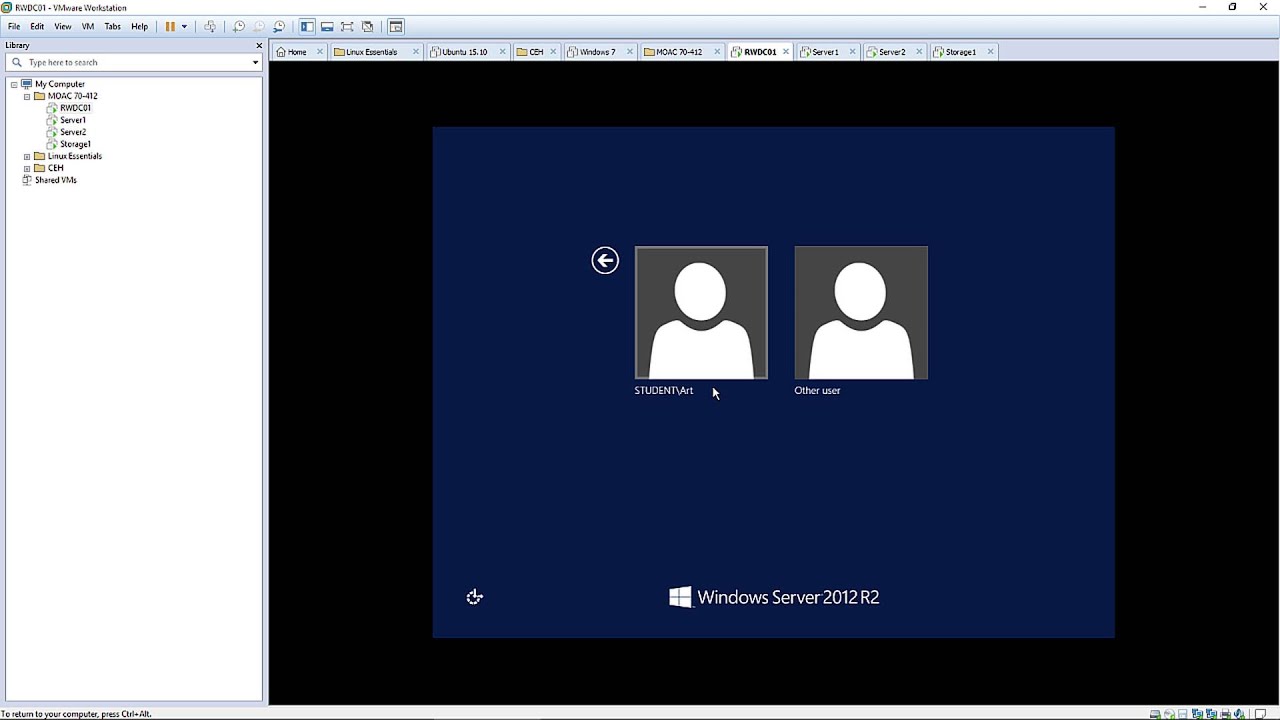1280x720 pixels.
Task: Select RWDC01 in the library tree
Action: 75,108
